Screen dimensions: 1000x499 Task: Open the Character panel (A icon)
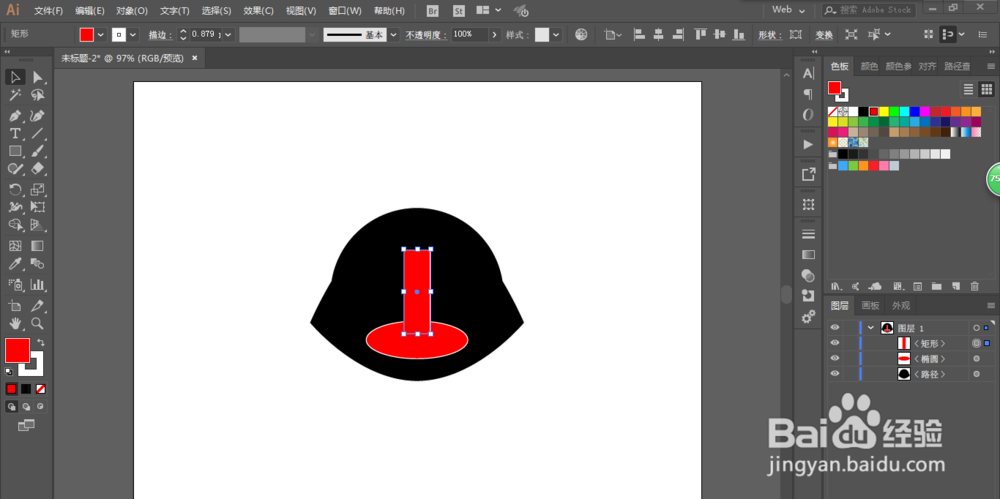coord(808,73)
